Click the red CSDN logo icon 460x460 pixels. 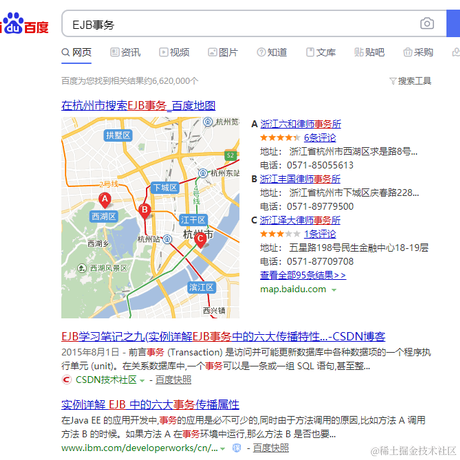click(67, 380)
